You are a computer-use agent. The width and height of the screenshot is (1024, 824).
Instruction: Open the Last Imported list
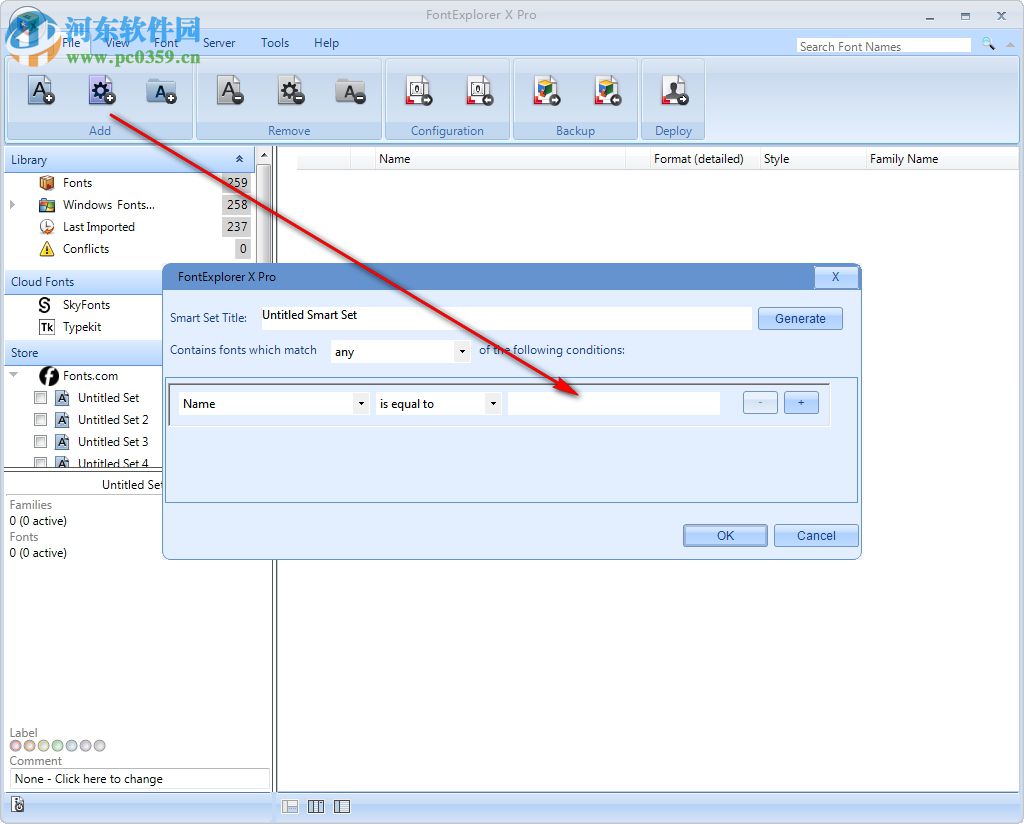pos(99,227)
